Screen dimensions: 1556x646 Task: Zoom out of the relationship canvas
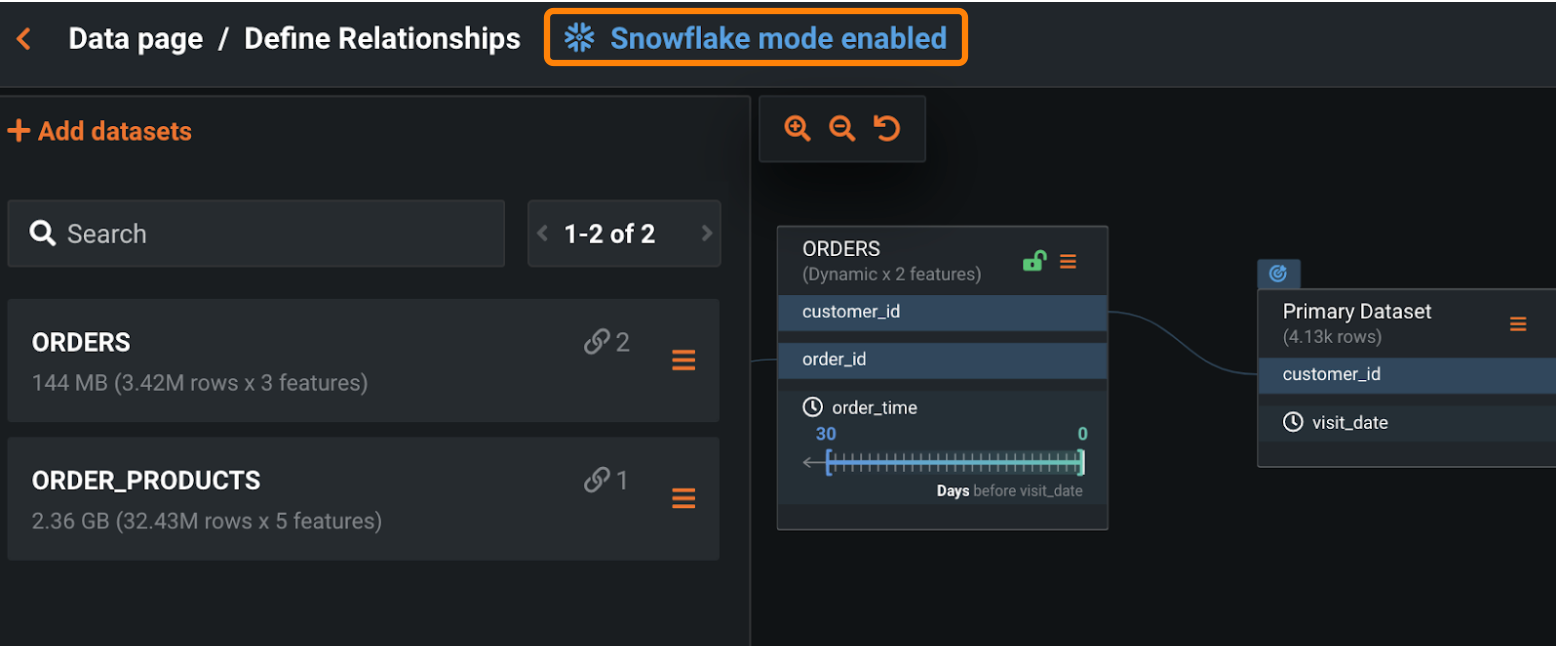(842, 128)
